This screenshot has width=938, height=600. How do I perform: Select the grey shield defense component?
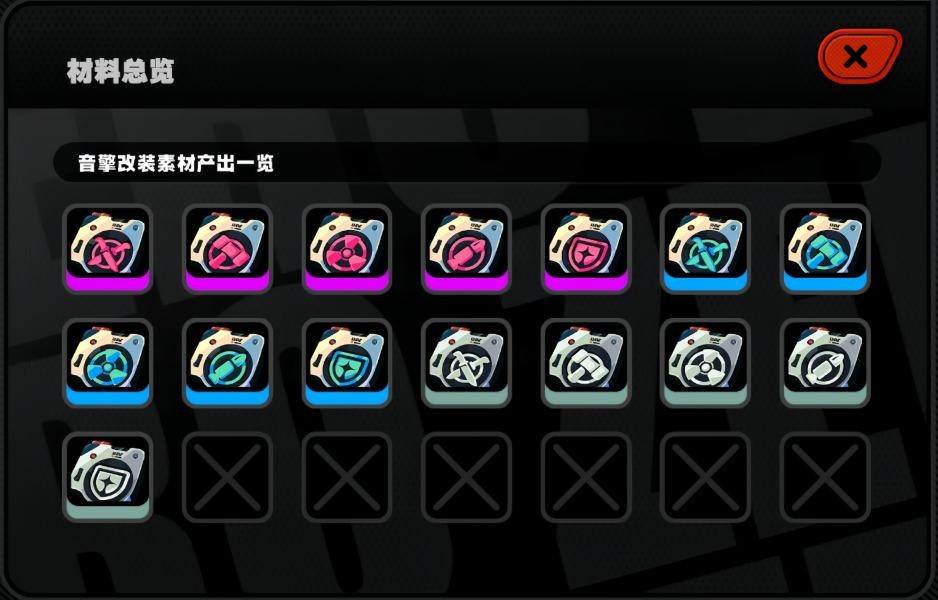[x=108, y=477]
